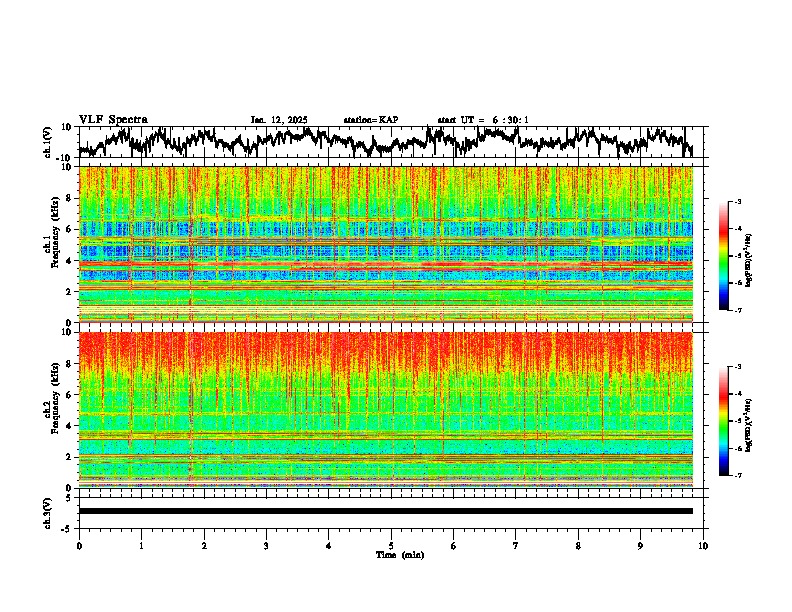The height and width of the screenshot is (612, 792).
Task: Click time axis tick label "1"
Action: pyautogui.click(x=141, y=546)
